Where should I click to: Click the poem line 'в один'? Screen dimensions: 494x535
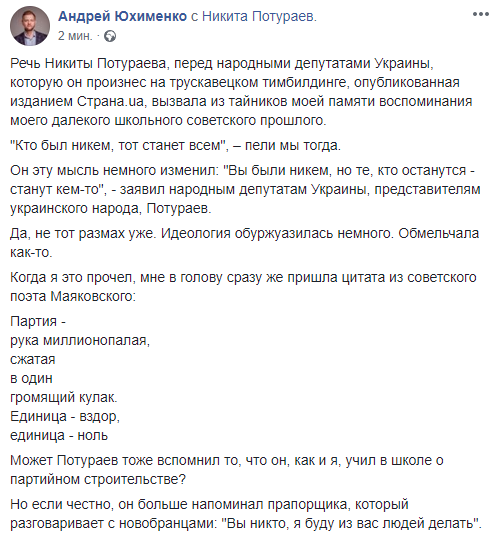pos(31,378)
